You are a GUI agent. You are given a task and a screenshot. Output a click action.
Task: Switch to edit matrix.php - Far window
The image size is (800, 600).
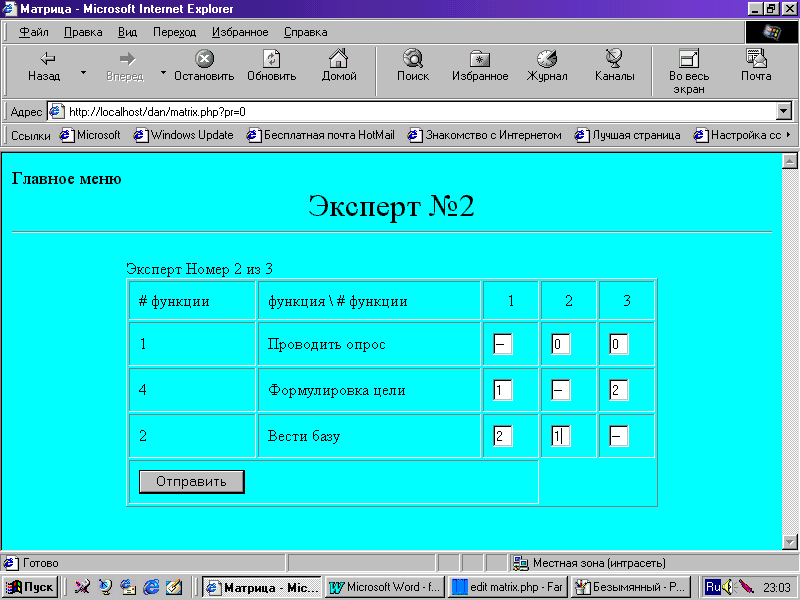click(x=508, y=587)
